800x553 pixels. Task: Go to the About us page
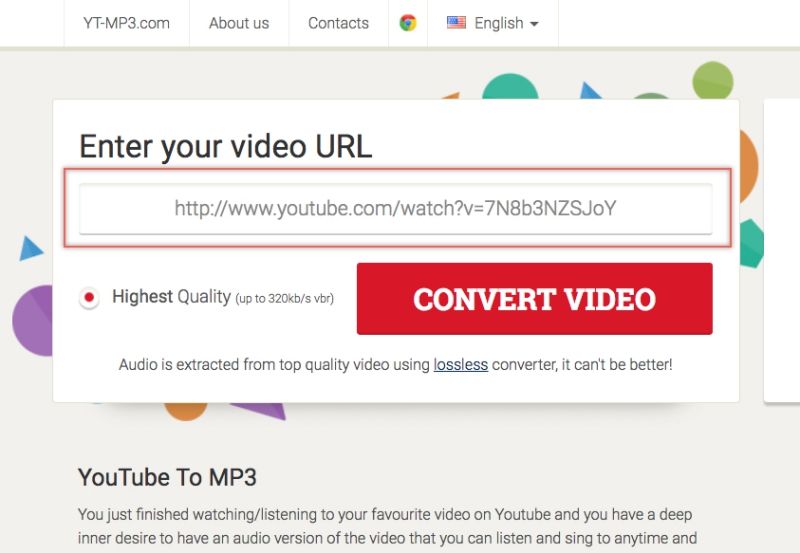pyautogui.click(x=239, y=23)
